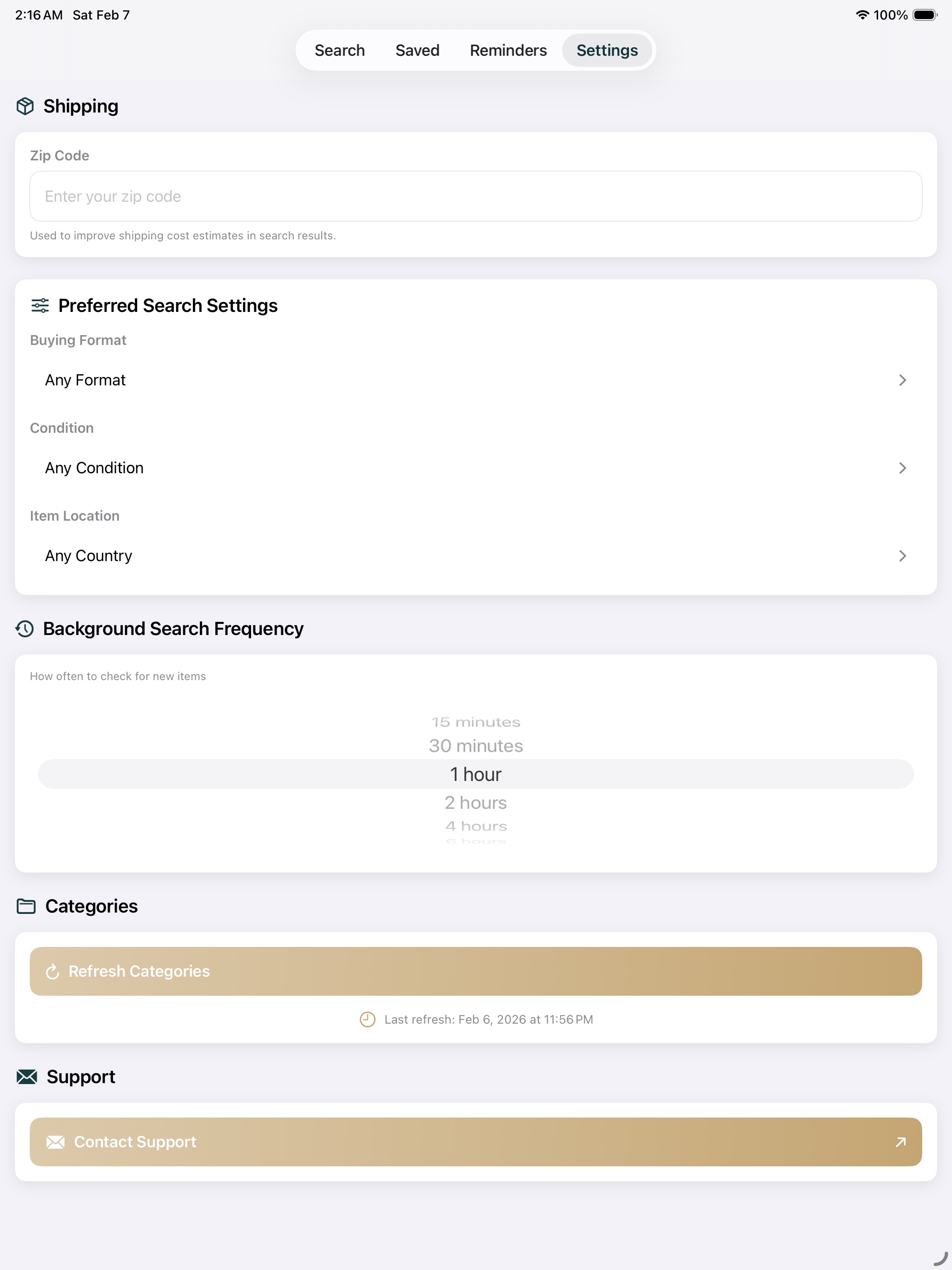Click the clock icon beside Last refresh

368,1019
